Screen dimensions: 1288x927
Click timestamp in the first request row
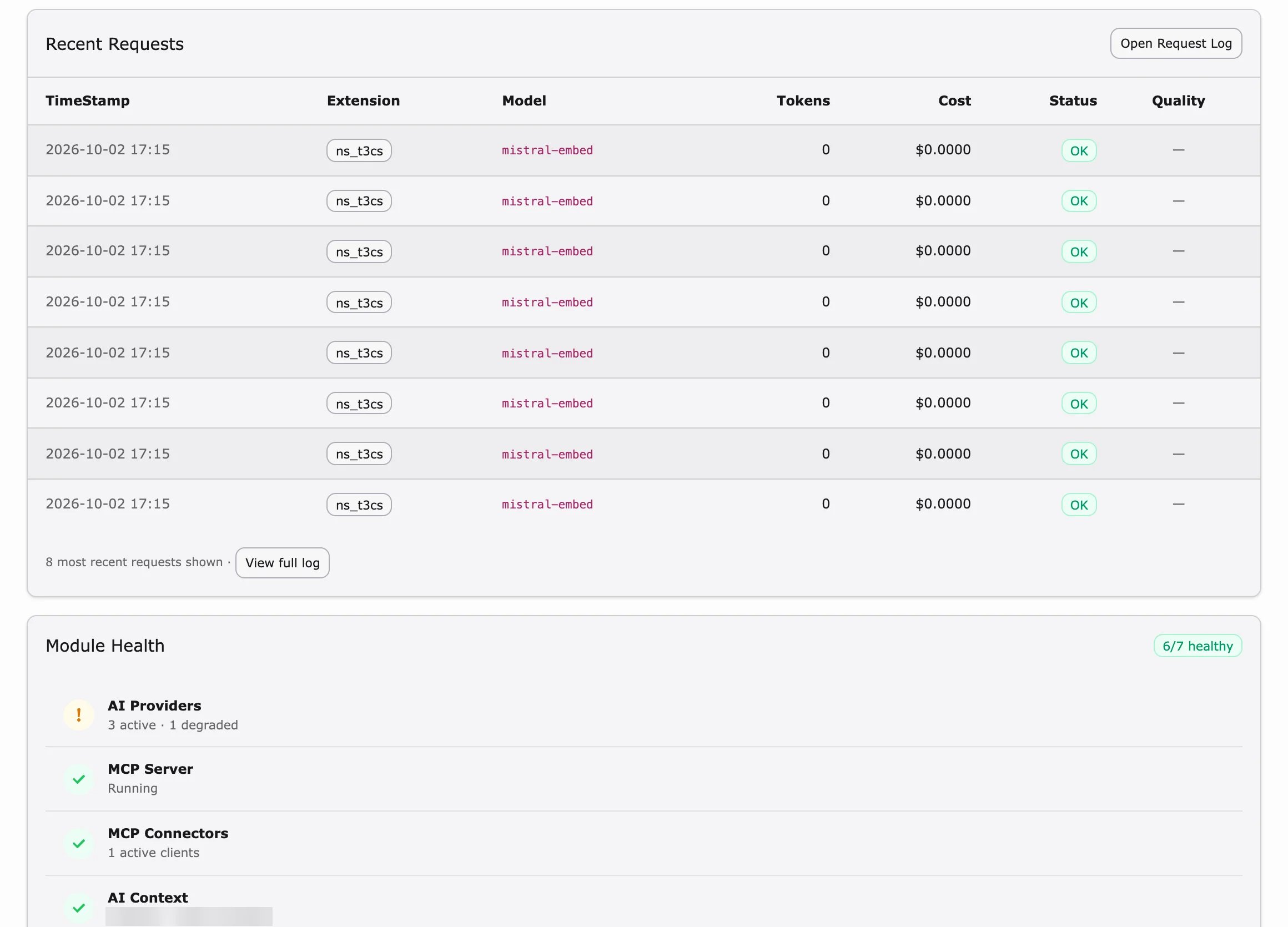107,149
